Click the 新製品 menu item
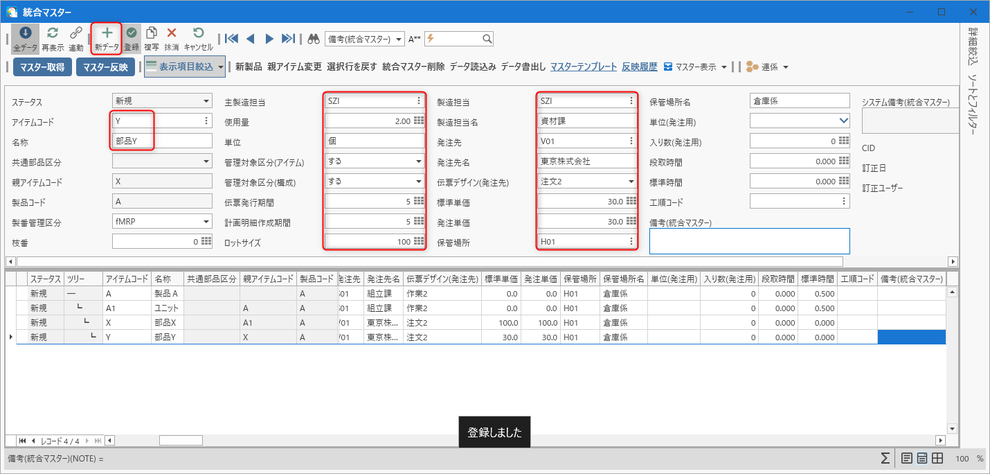Image resolution: width=990 pixels, height=474 pixels. (x=248, y=66)
